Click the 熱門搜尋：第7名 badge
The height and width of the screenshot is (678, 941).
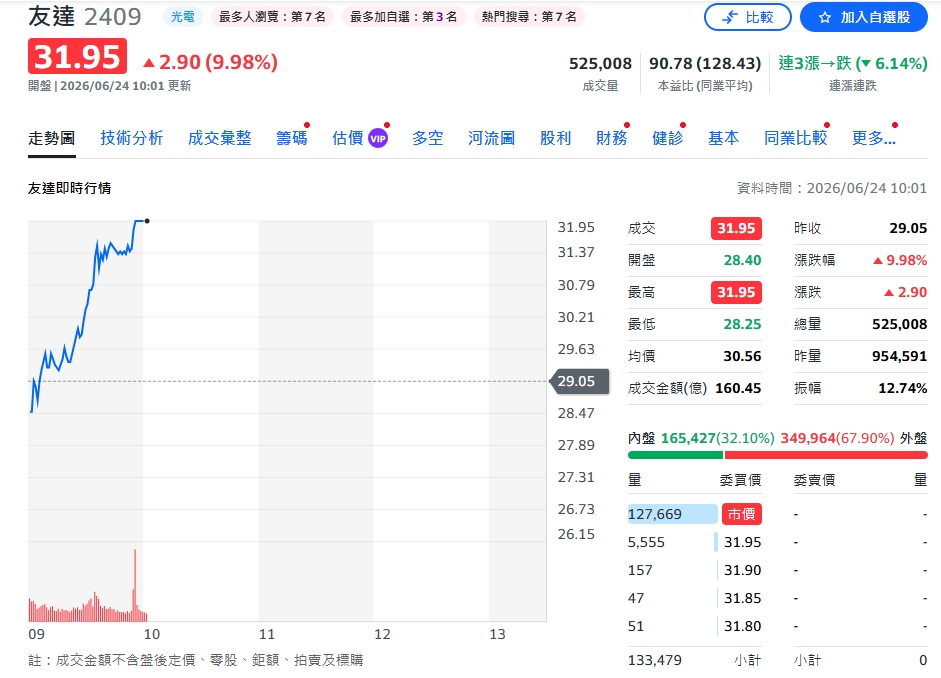529,17
